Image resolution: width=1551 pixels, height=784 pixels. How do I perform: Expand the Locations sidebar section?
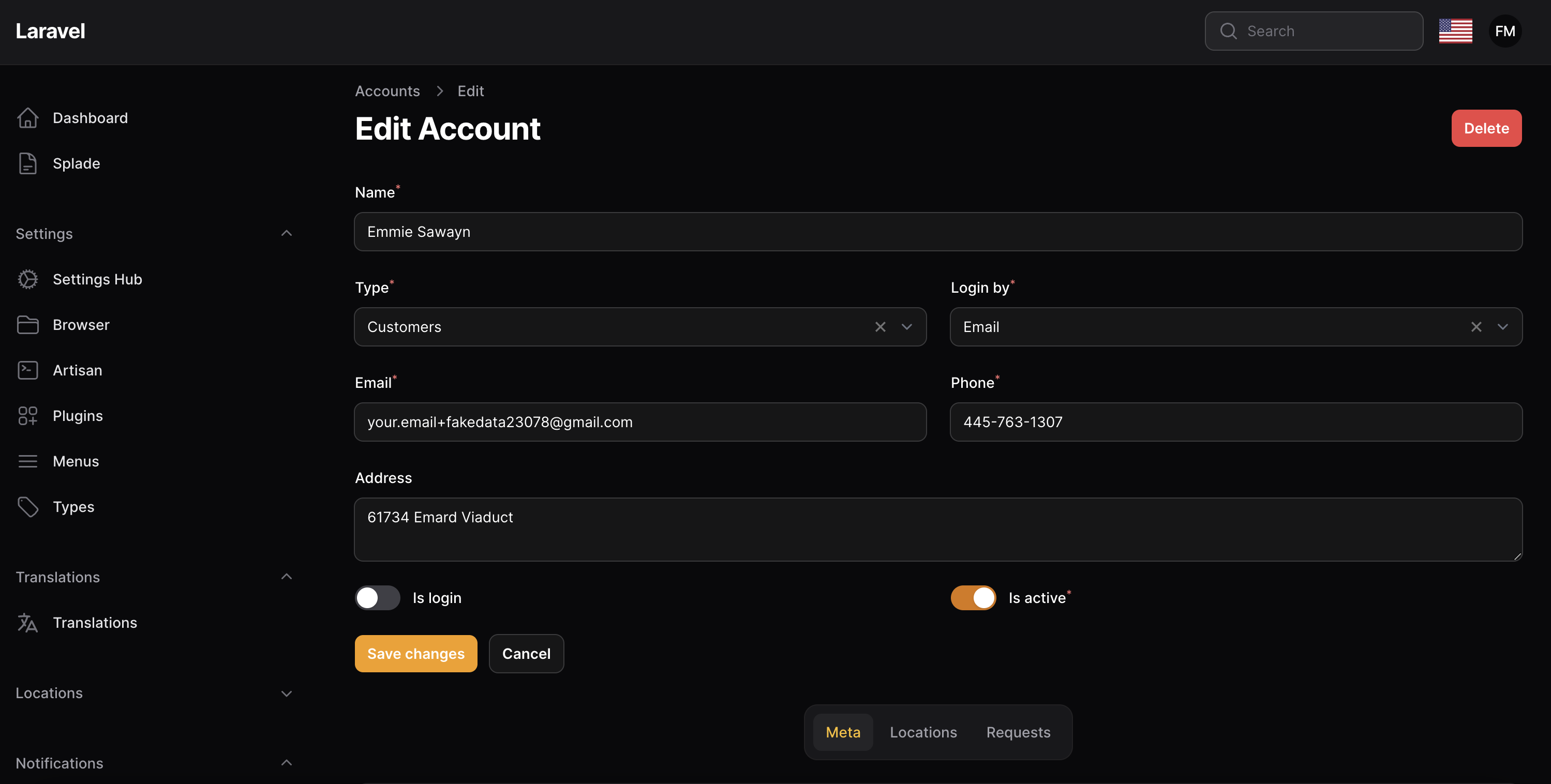coord(287,693)
